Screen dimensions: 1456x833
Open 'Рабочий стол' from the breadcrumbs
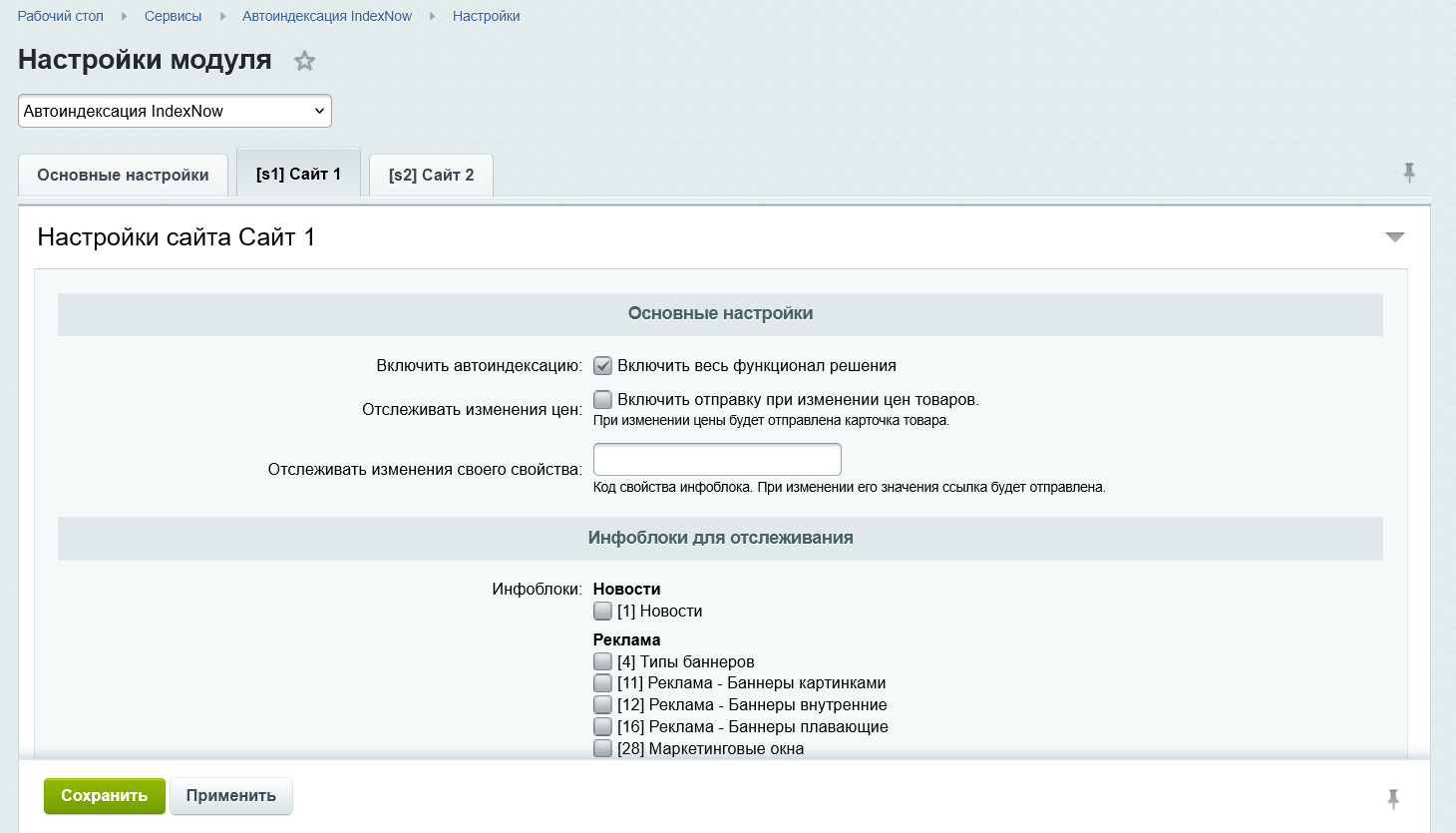tap(60, 16)
